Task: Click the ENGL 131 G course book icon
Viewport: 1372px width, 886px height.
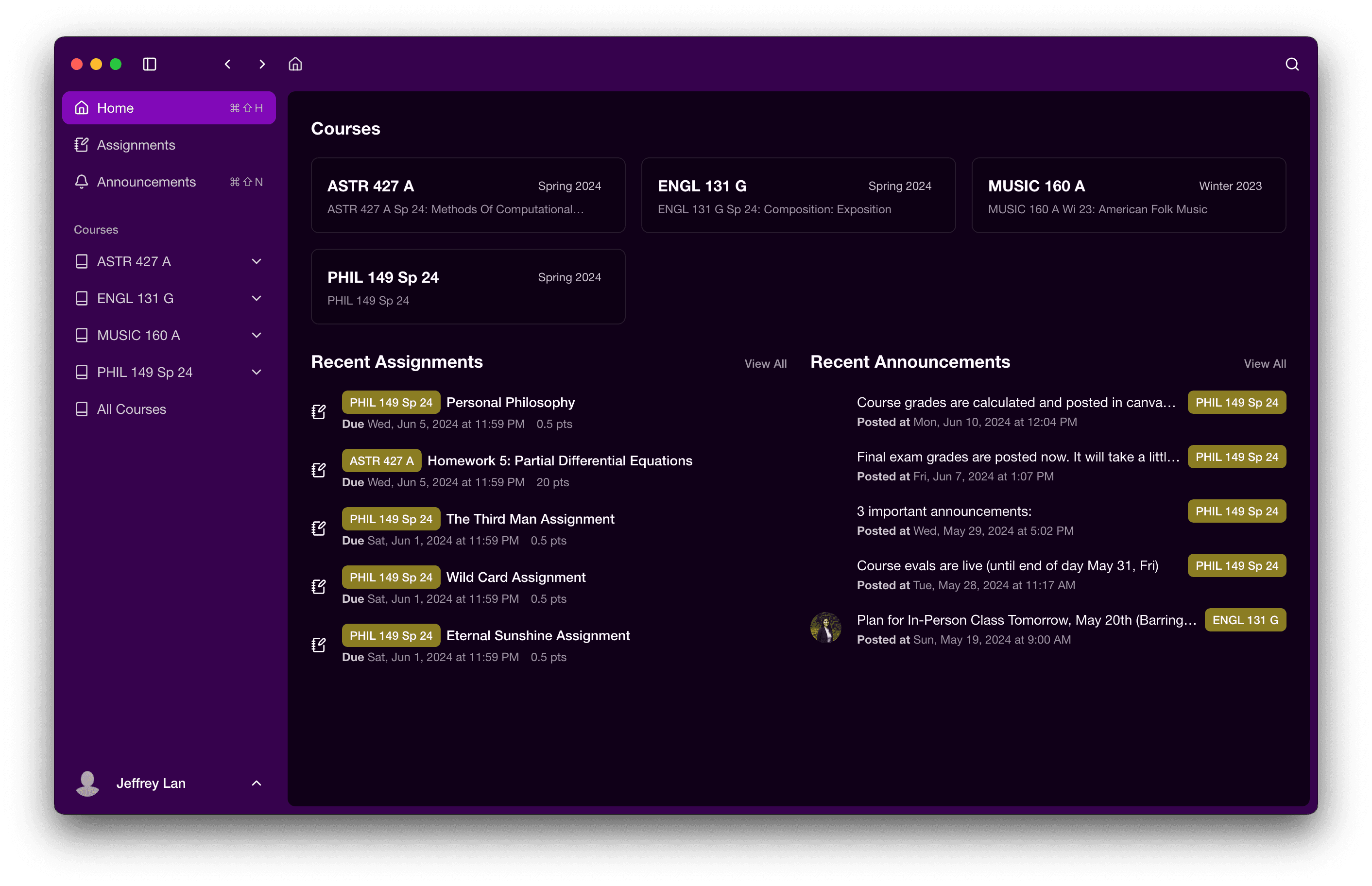Action: click(x=81, y=298)
